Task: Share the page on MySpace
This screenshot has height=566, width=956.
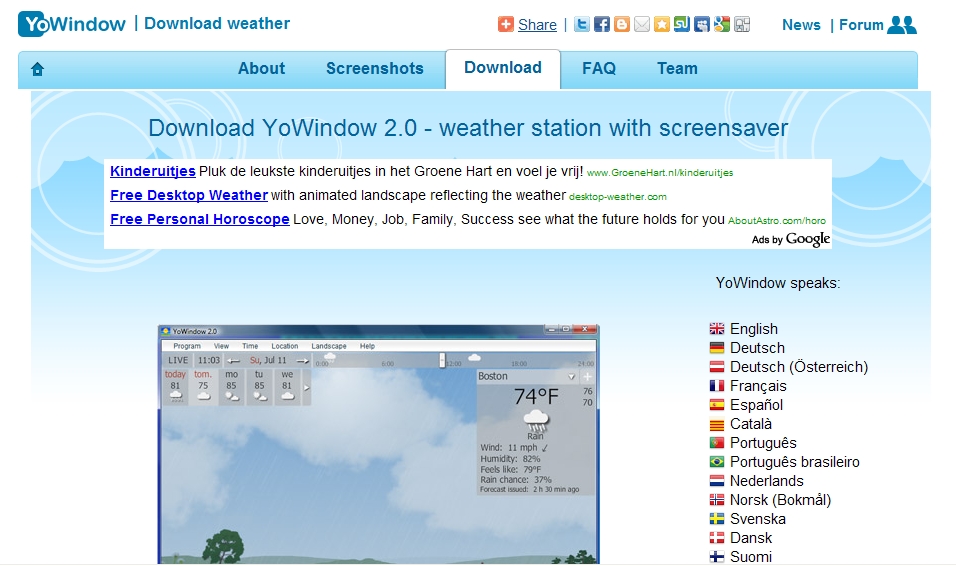Action: [702, 24]
